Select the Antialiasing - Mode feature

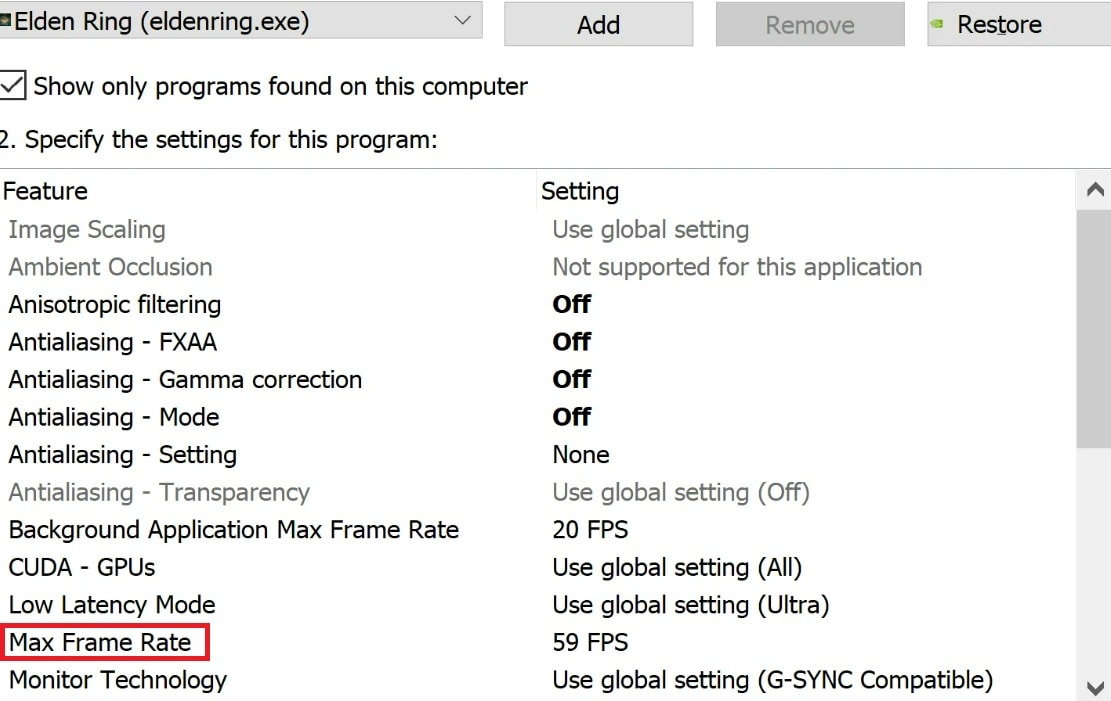(114, 417)
